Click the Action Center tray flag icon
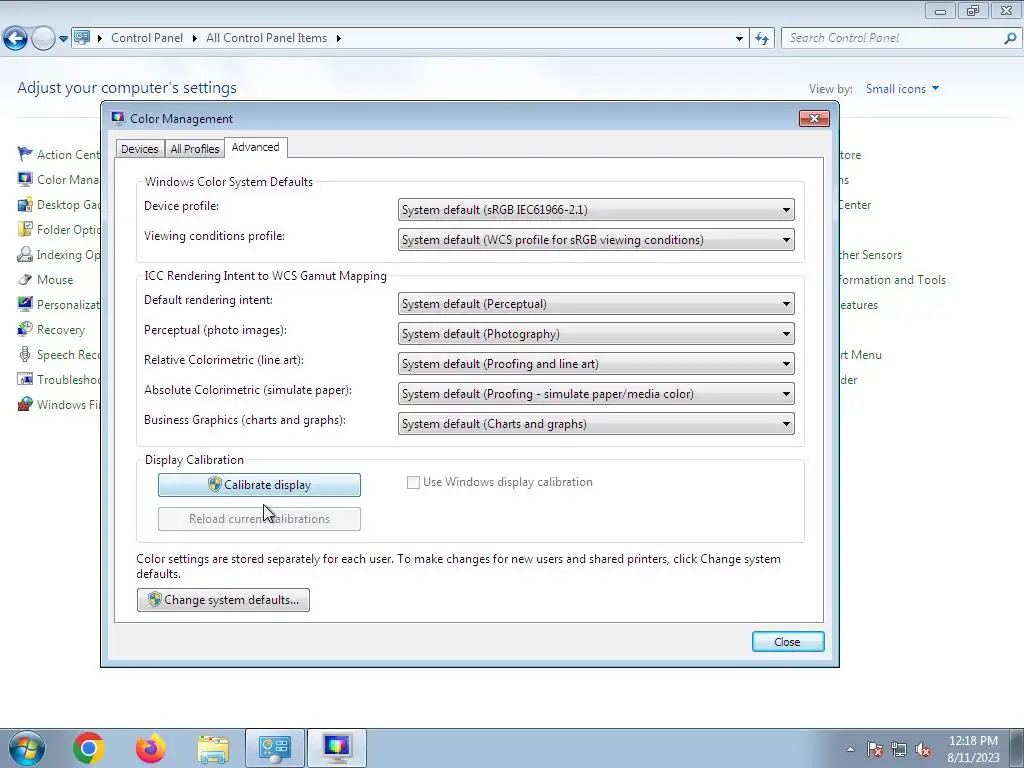 click(875, 749)
